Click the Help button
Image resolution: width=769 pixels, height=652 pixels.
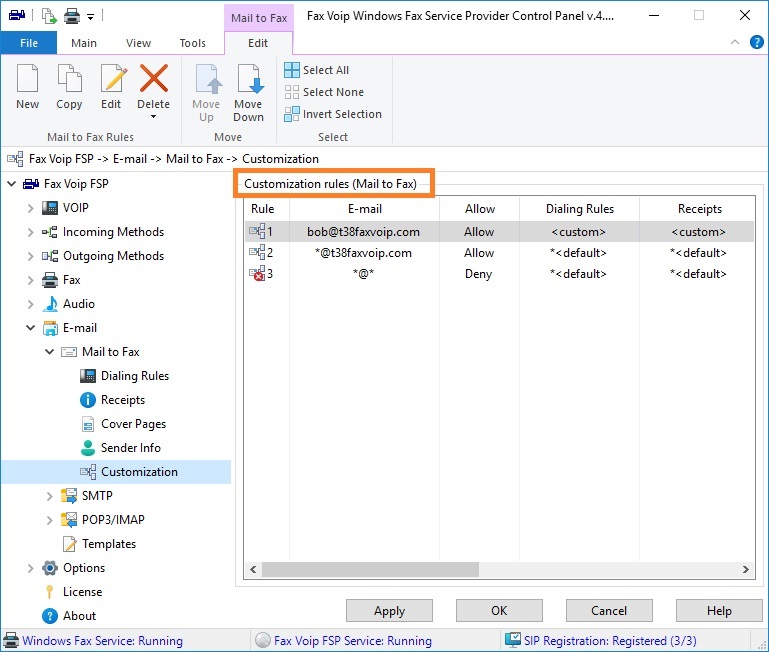[719, 611]
